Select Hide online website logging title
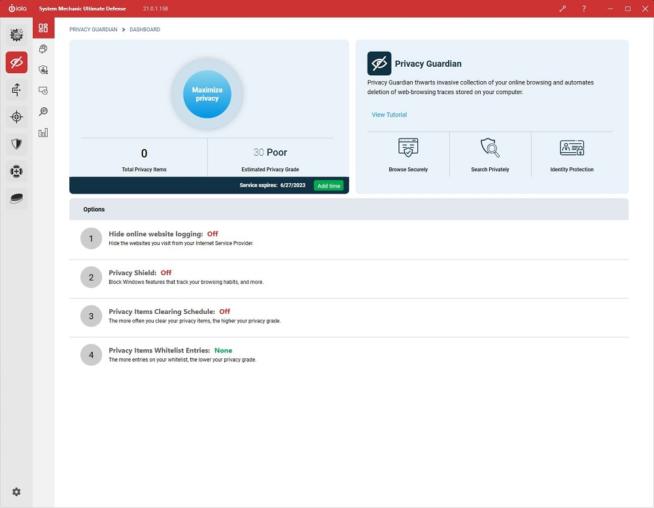This screenshot has width=654, height=508. (x=156, y=234)
